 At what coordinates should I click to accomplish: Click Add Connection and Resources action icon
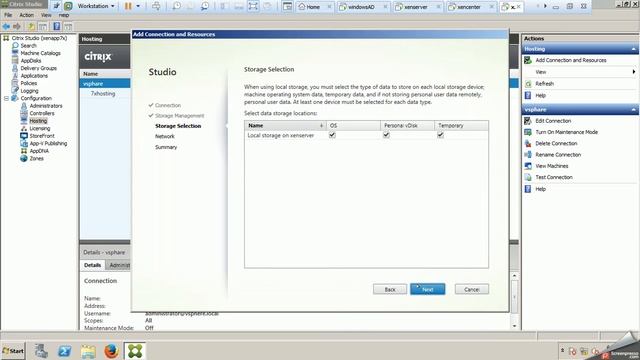(528, 60)
